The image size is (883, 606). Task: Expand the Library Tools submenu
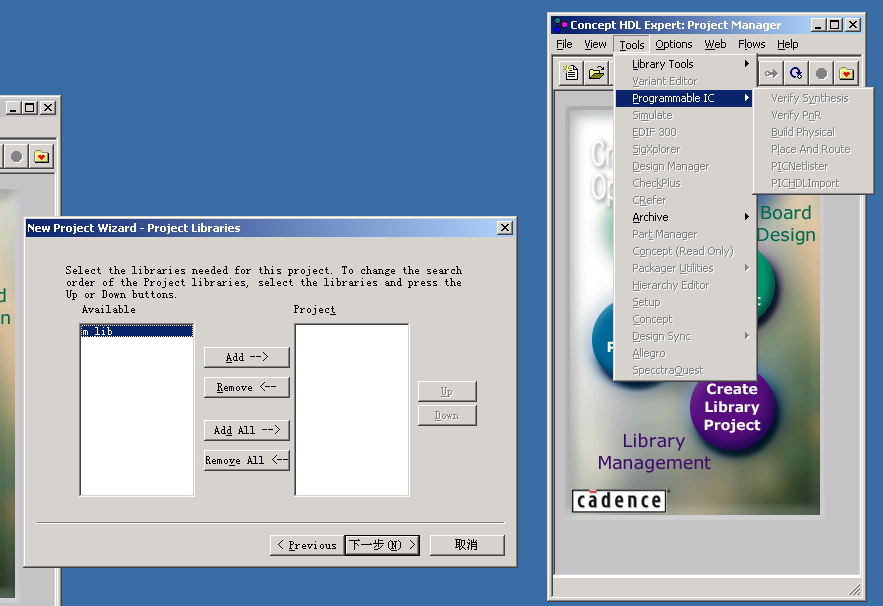point(684,64)
